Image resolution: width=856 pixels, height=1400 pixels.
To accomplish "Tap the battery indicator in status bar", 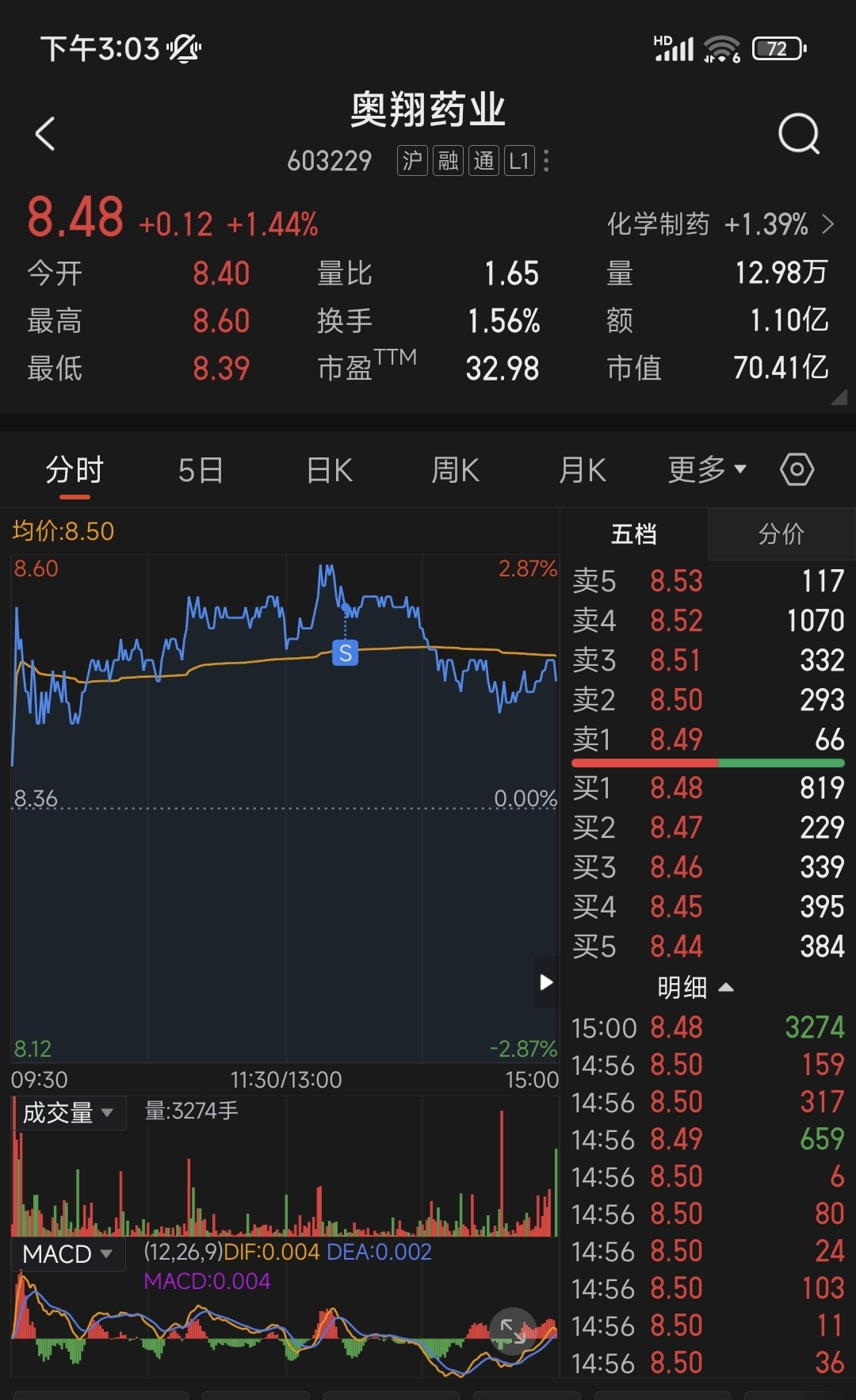I will 779,49.
